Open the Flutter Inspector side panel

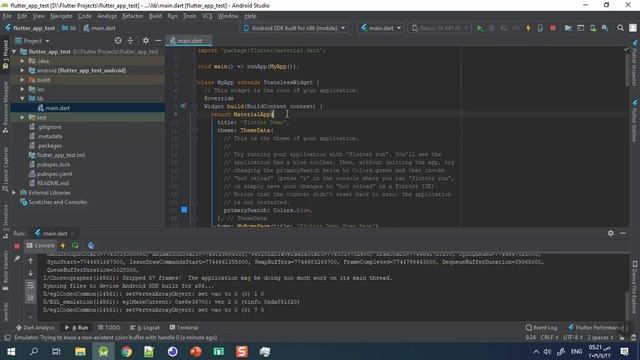point(635,64)
